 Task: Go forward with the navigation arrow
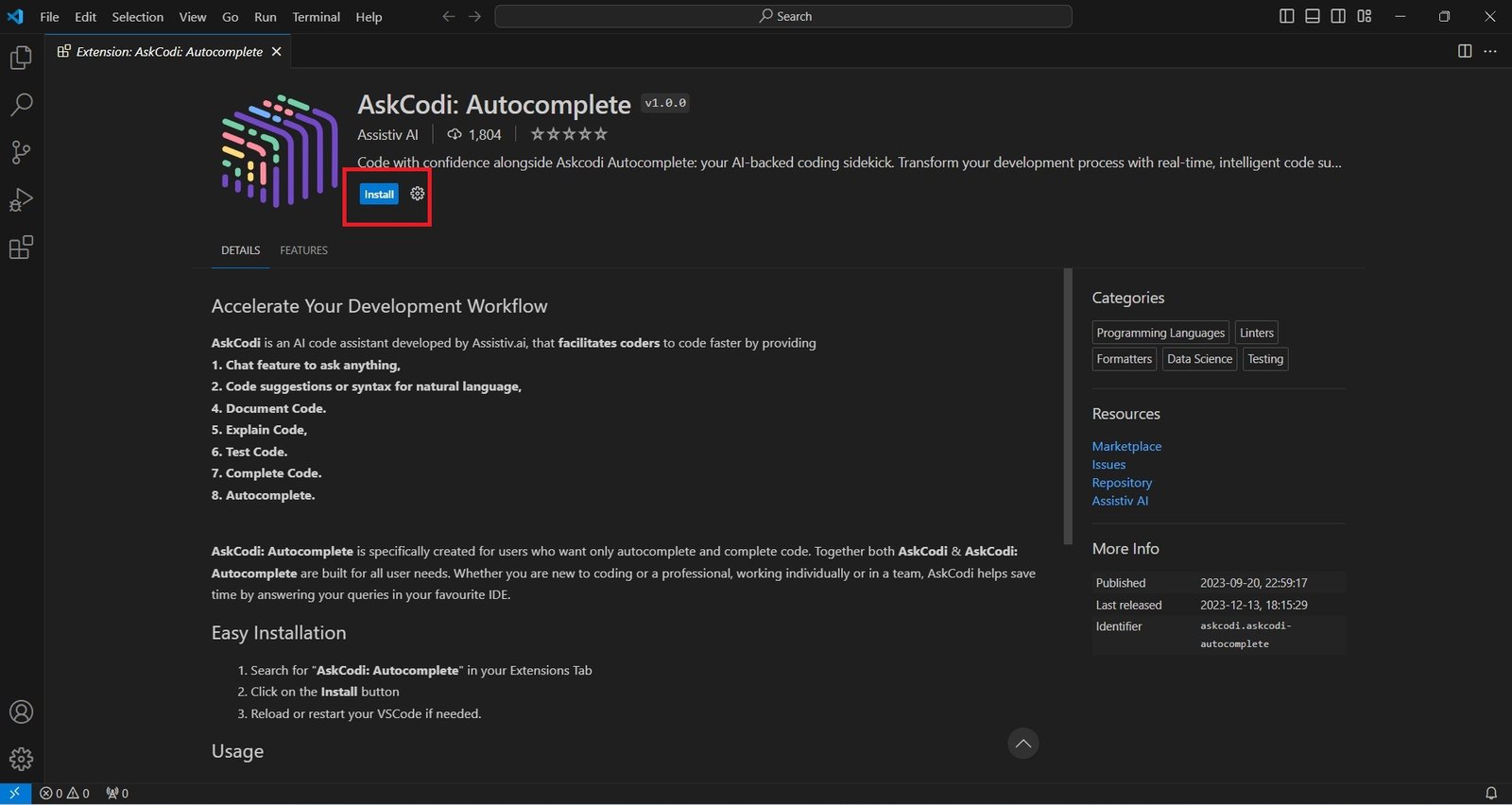click(474, 16)
